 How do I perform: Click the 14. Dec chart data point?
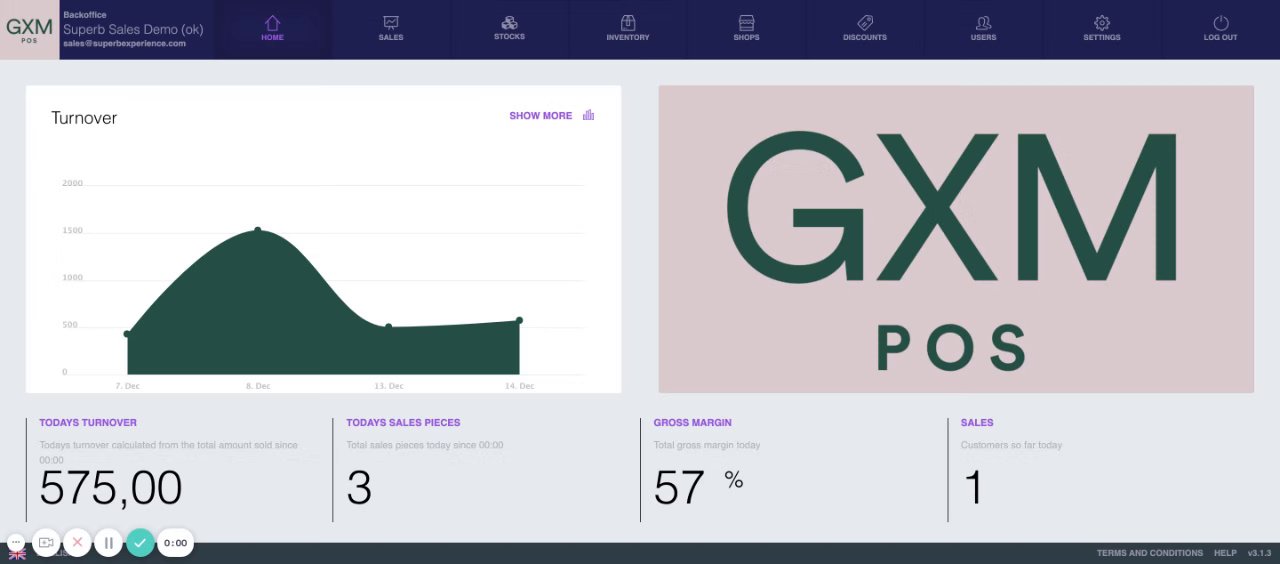[519, 320]
